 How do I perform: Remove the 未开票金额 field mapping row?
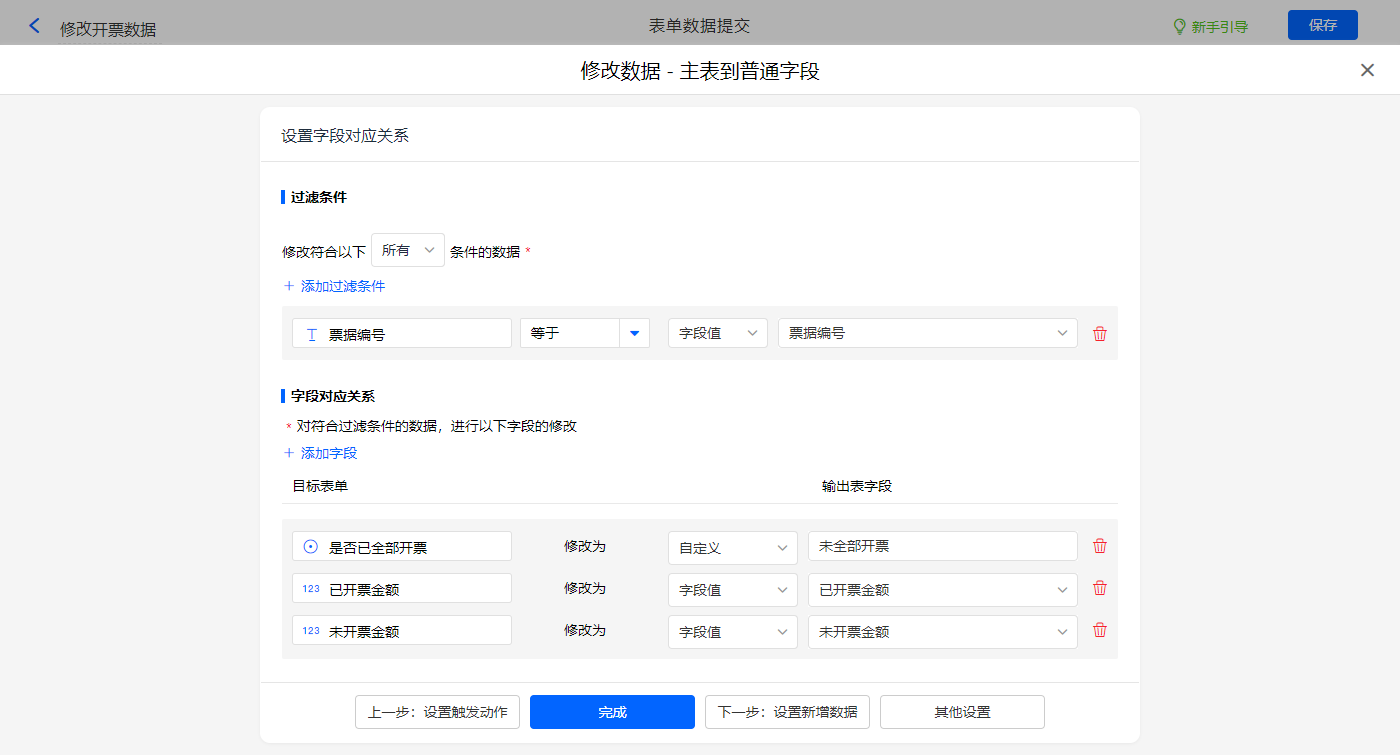coord(1100,631)
